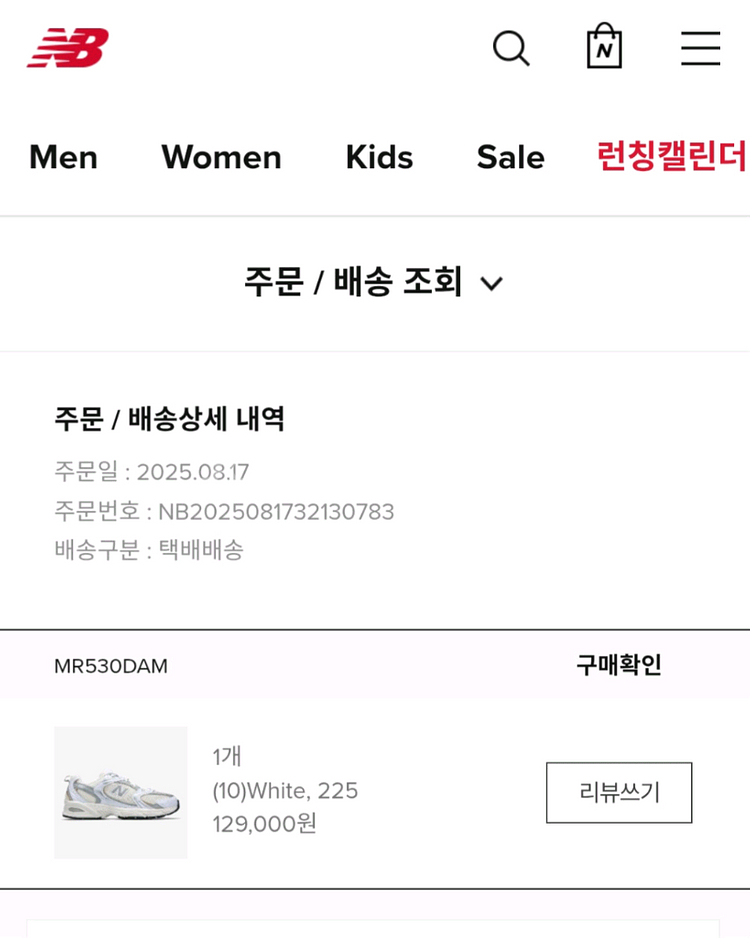The width and height of the screenshot is (750, 938).
Task: Open the shopping bag cart
Action: (x=604, y=47)
